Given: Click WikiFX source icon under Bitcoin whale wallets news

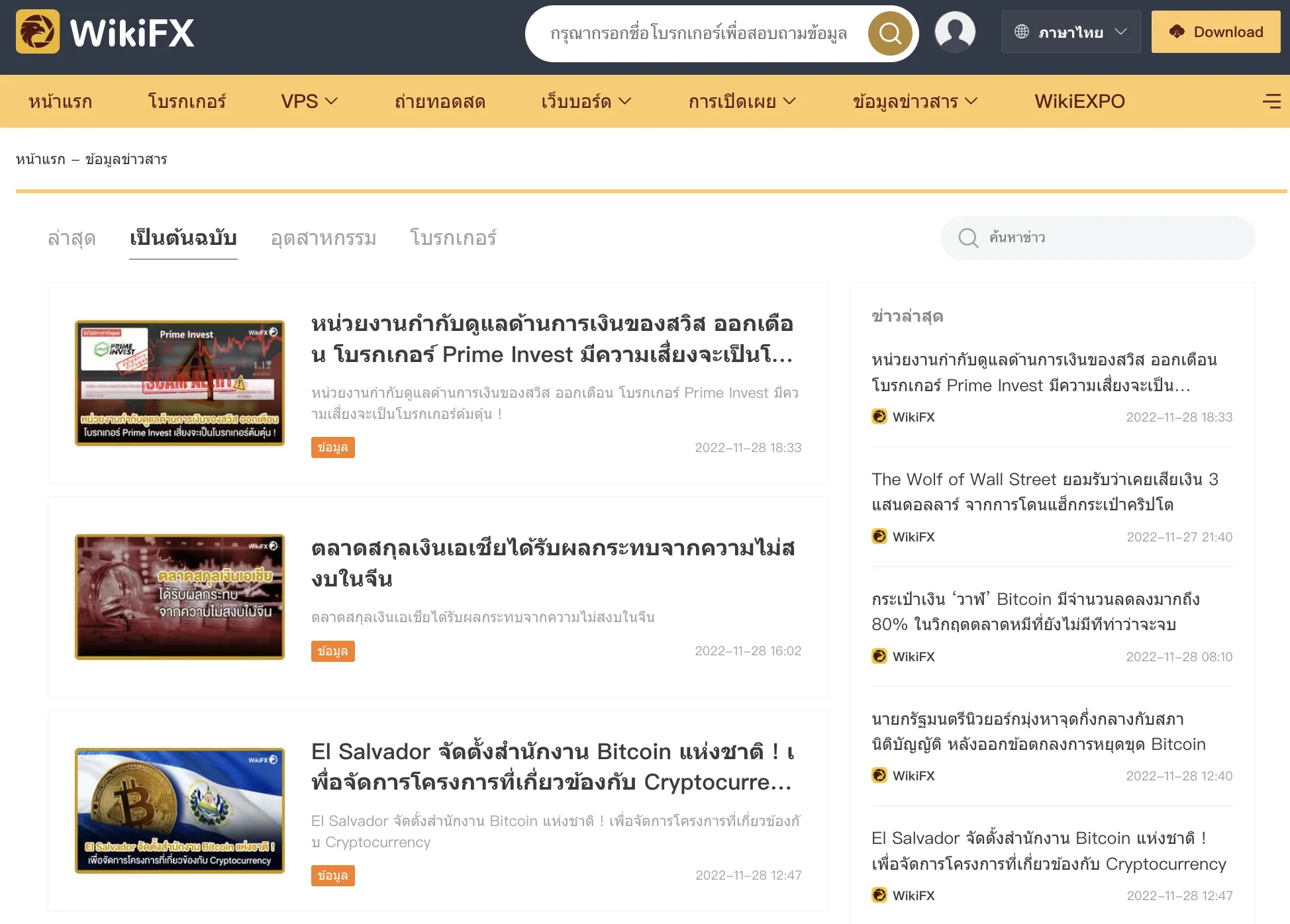Looking at the screenshot, I should [879, 656].
